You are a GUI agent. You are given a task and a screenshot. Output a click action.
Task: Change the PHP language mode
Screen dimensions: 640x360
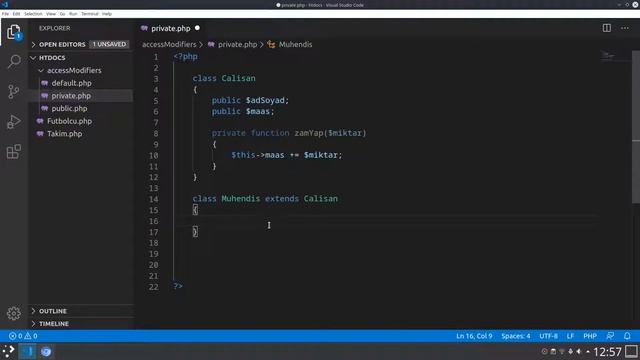click(x=590, y=336)
